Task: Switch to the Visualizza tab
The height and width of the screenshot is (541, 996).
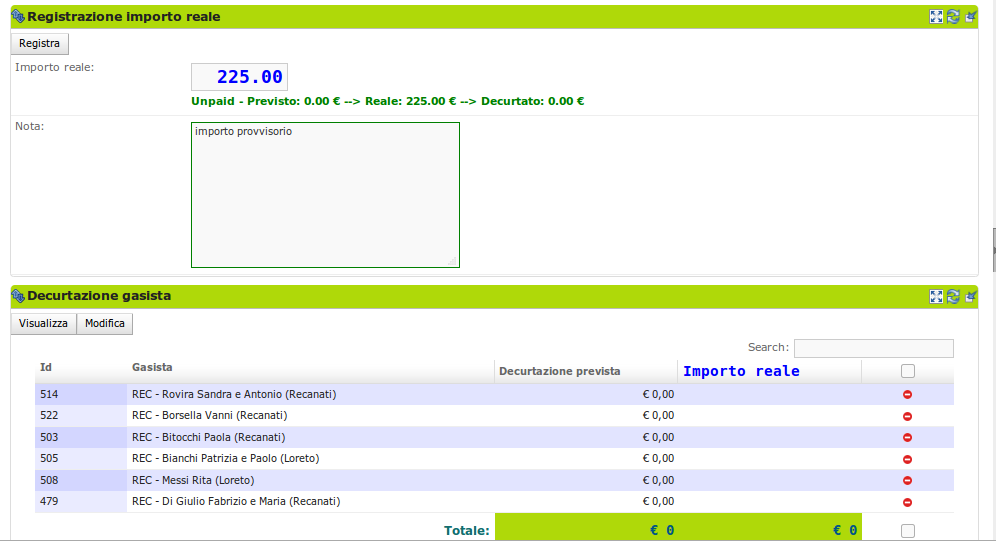Action: coord(43,324)
